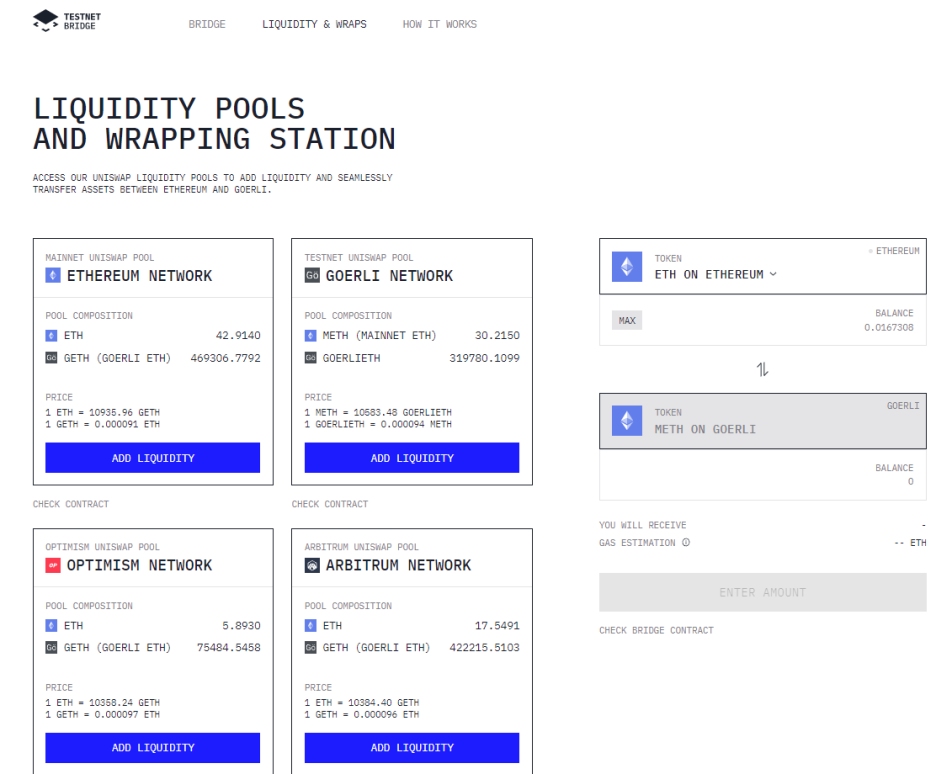Click the Testnet Bridge logo
The width and height of the screenshot is (936, 774).
67,21
